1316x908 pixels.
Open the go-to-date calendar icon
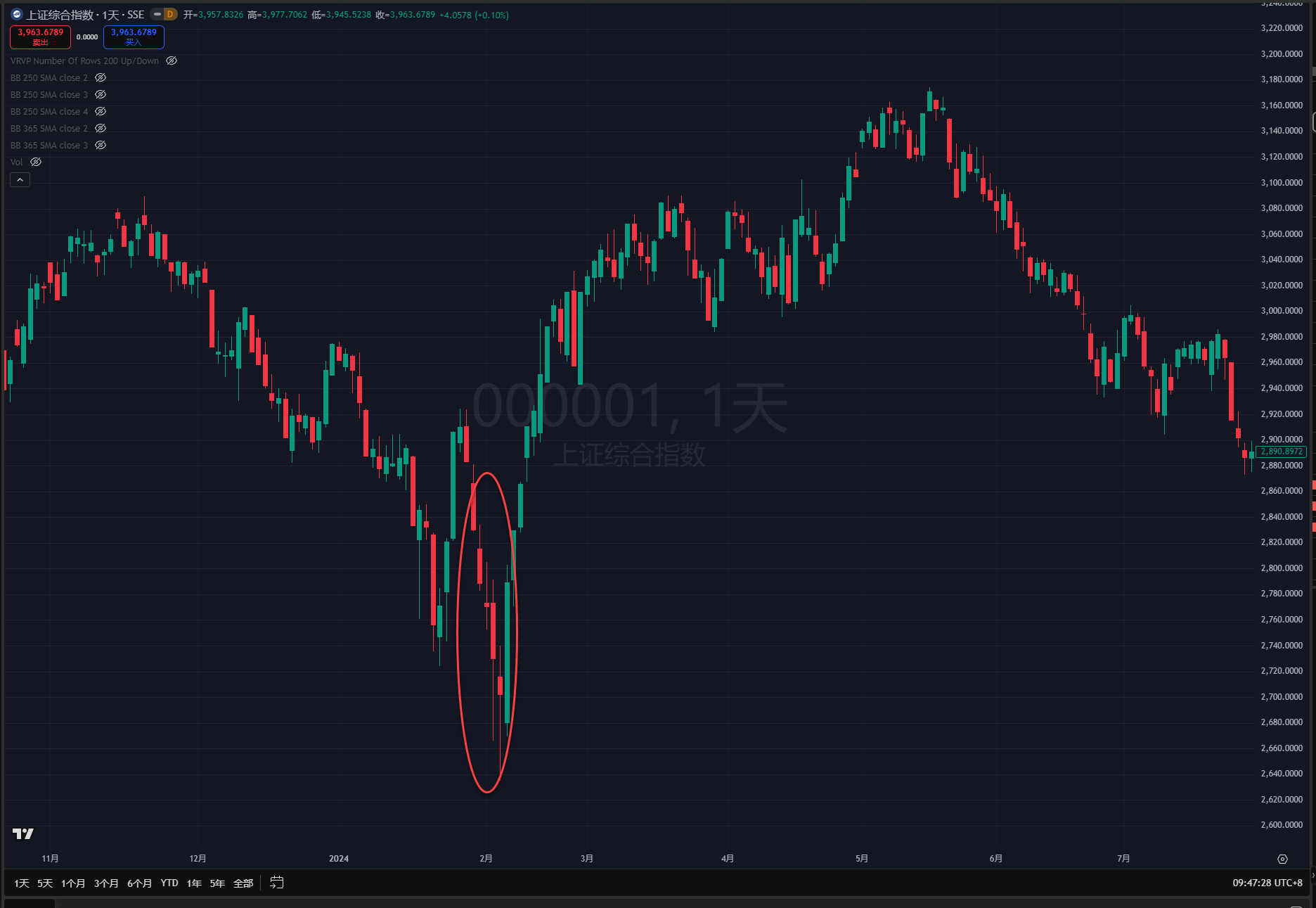(277, 883)
